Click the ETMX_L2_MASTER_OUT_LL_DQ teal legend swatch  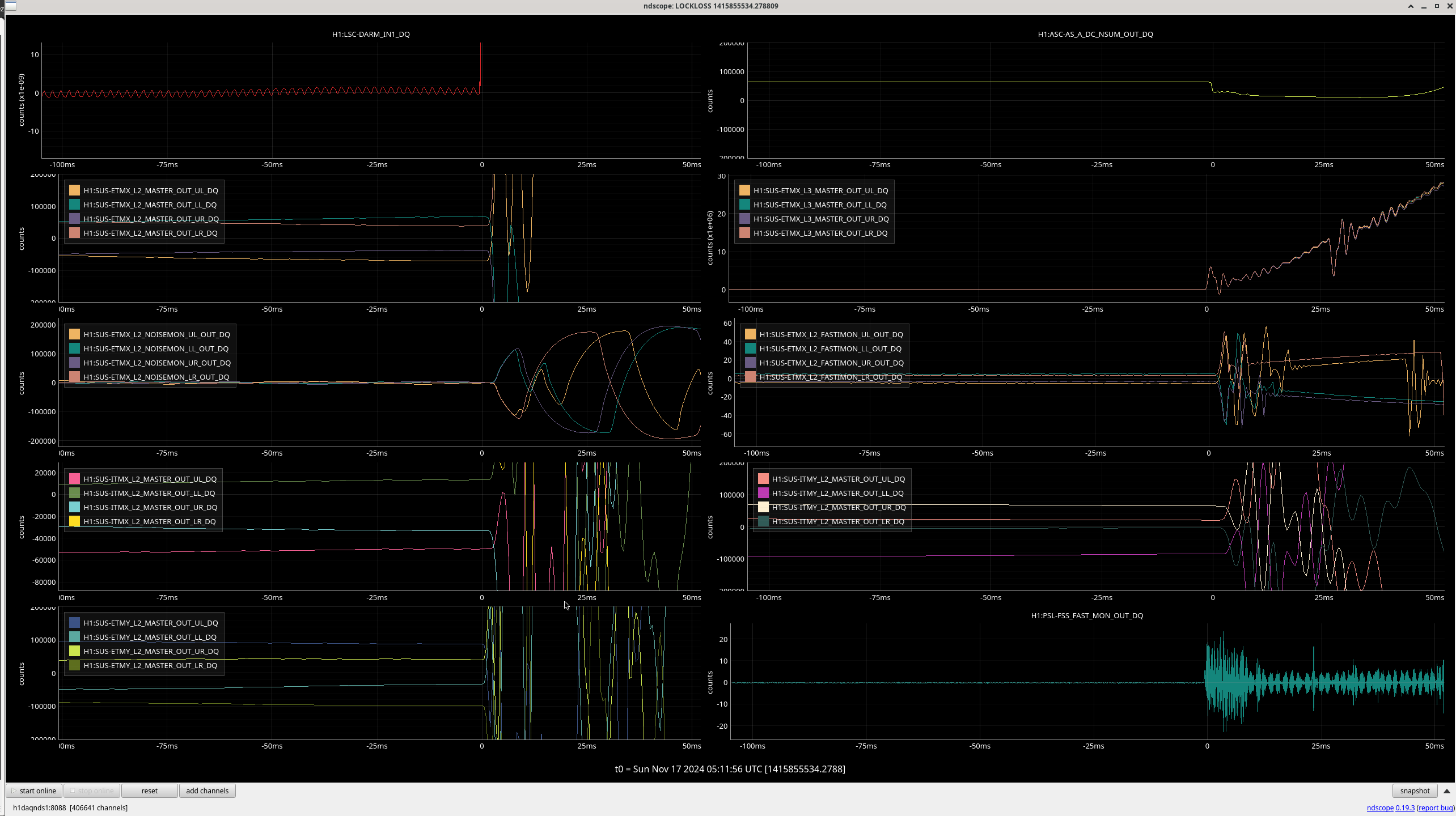coord(74,205)
